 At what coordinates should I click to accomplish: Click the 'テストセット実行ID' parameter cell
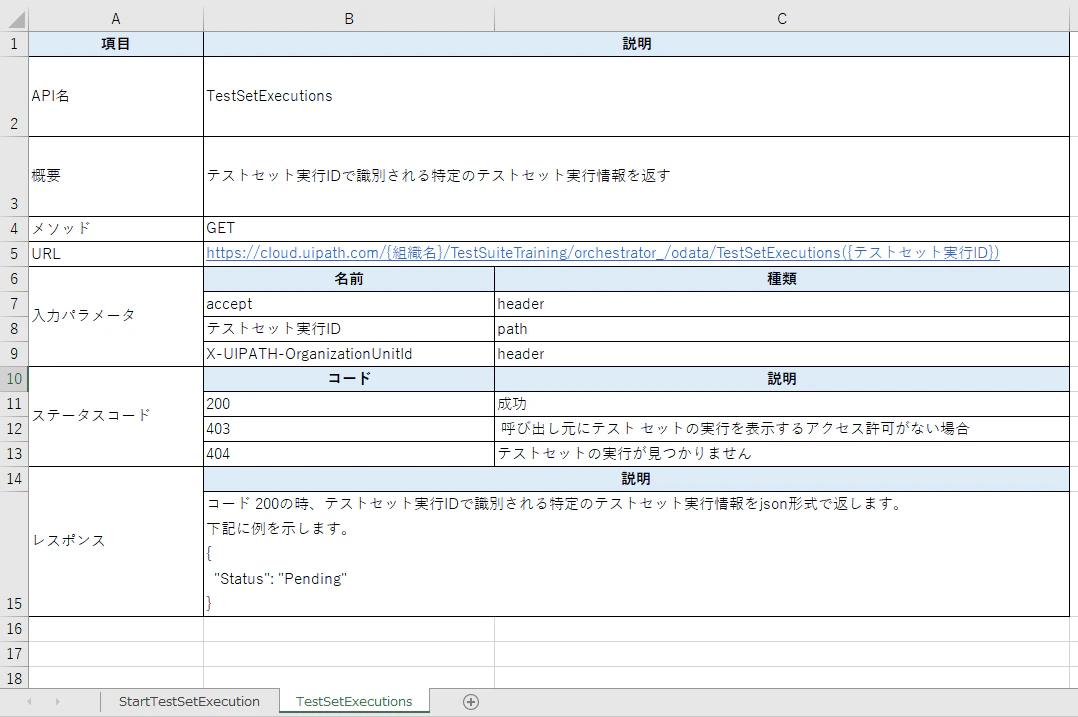tap(349, 329)
